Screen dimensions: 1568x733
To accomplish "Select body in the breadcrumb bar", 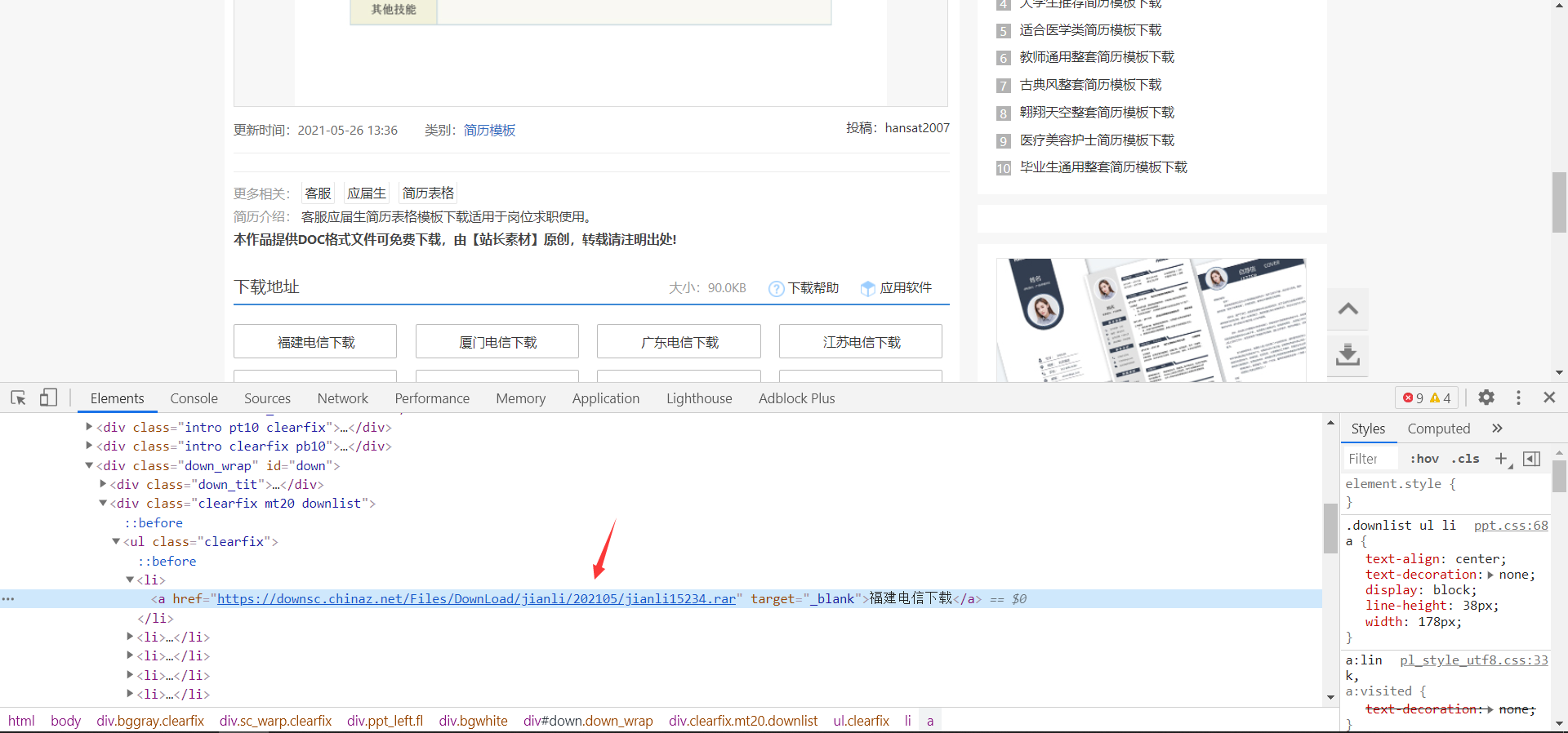I will (x=65, y=721).
